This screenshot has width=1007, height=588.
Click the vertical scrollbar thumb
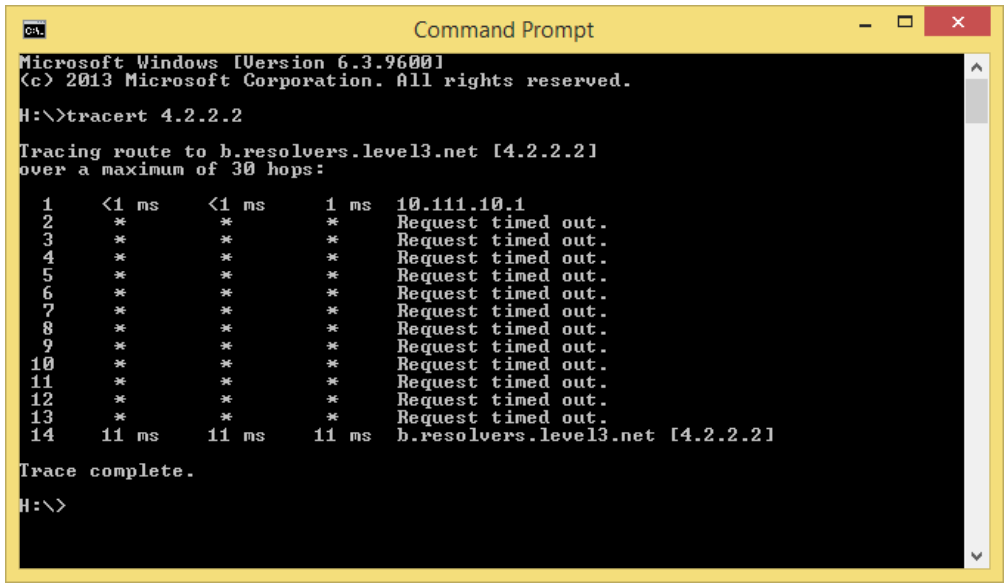tap(977, 101)
